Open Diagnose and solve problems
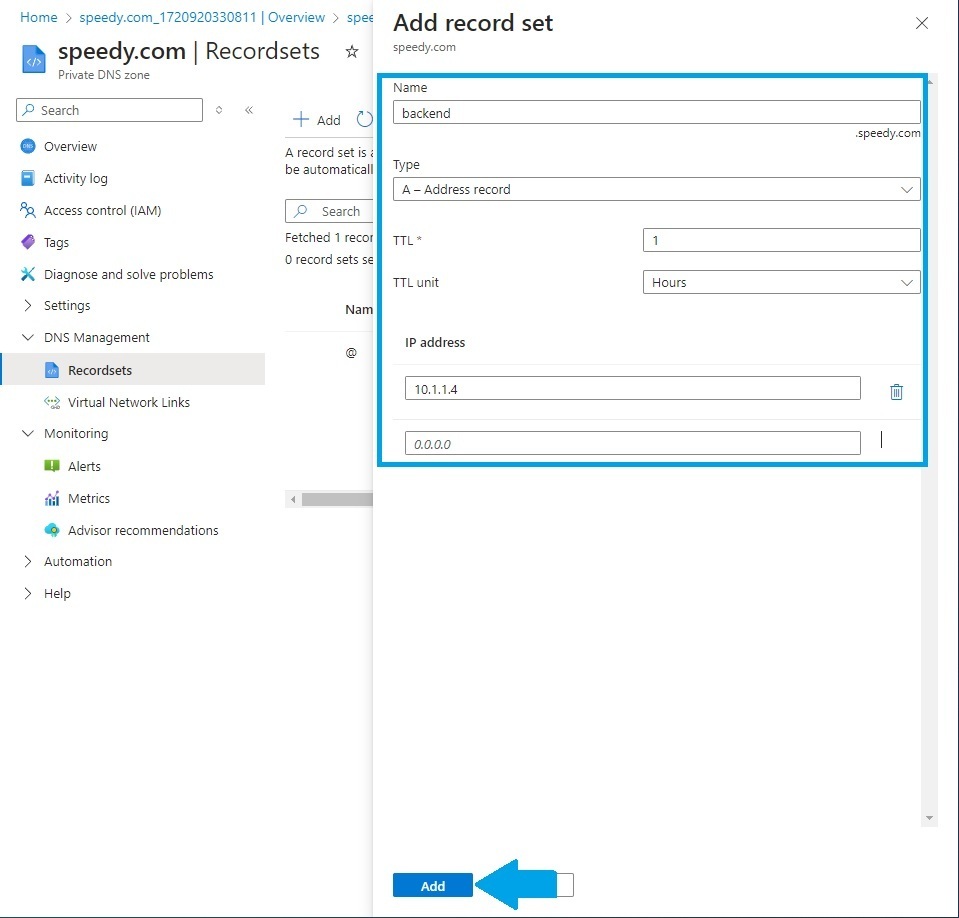Screen dimensions: 959x918 pos(128,274)
